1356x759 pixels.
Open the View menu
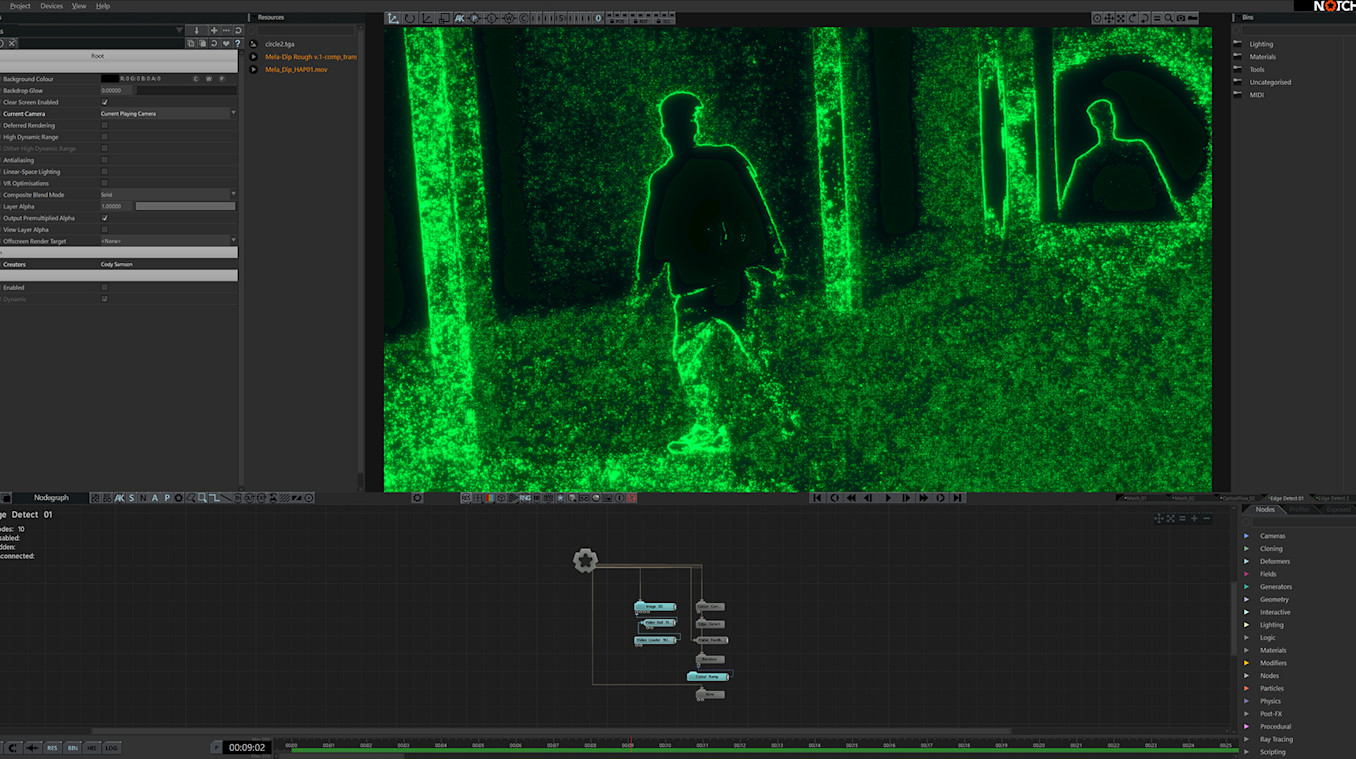79,6
